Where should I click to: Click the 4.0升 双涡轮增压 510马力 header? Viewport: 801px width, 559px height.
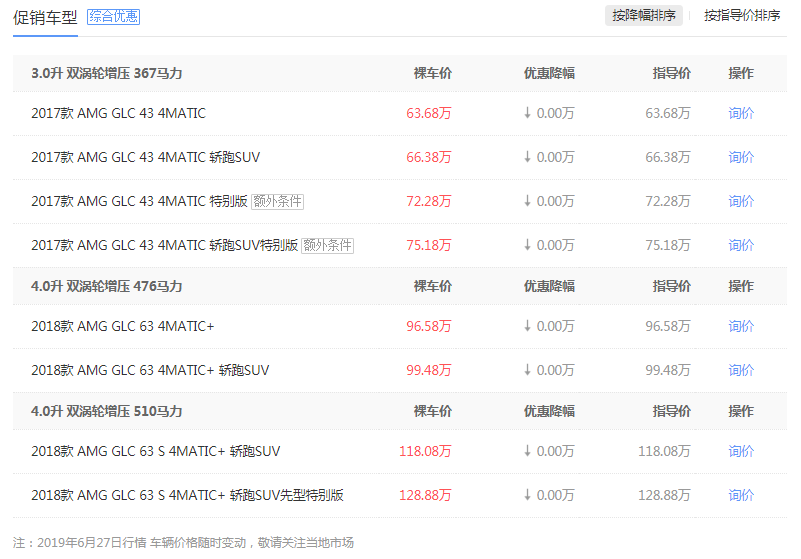point(107,411)
